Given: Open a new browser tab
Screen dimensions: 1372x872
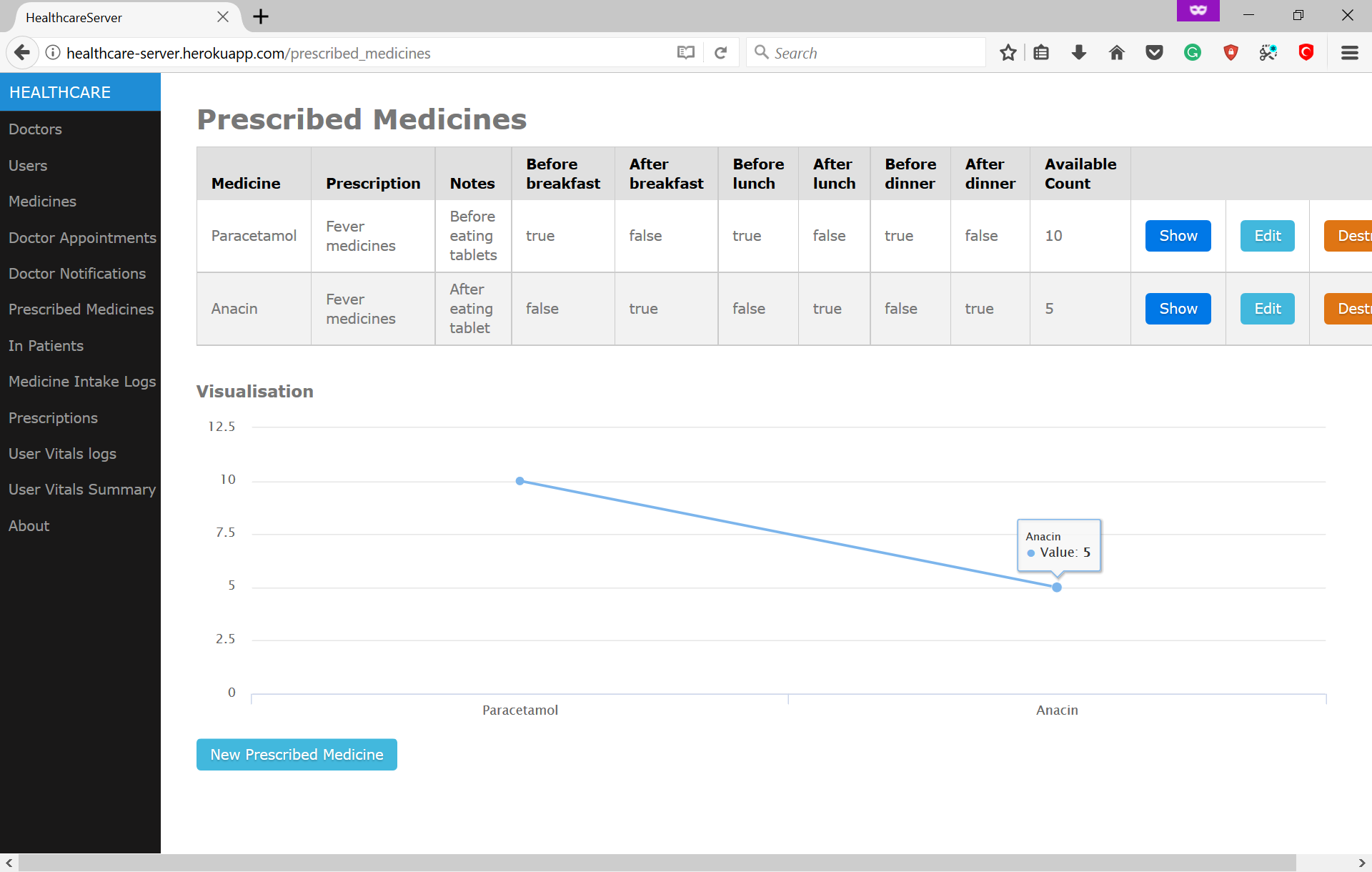Looking at the screenshot, I should tap(261, 16).
